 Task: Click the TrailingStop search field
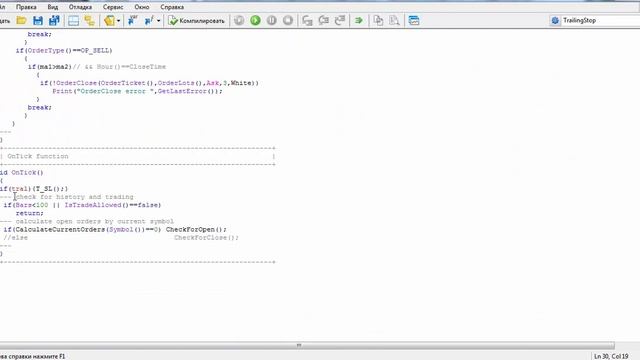600,20
